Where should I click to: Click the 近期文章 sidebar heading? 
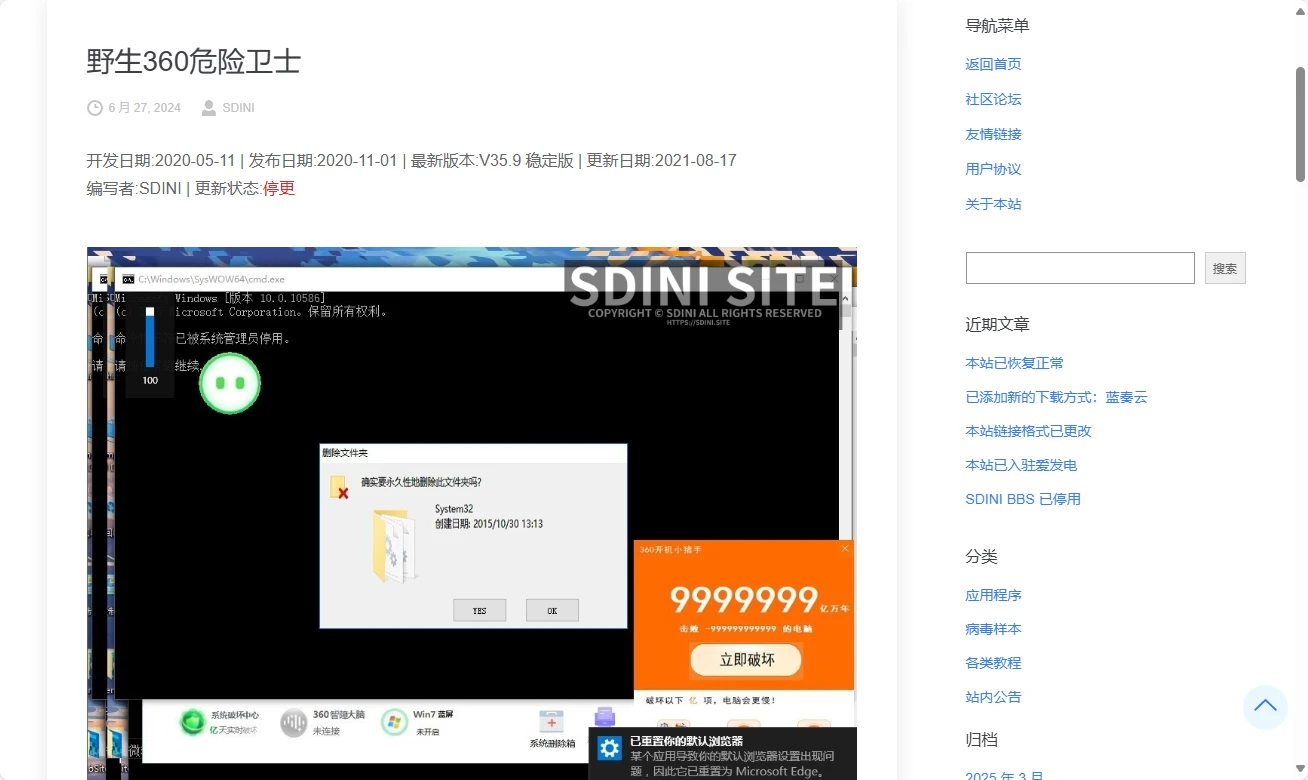[997, 324]
